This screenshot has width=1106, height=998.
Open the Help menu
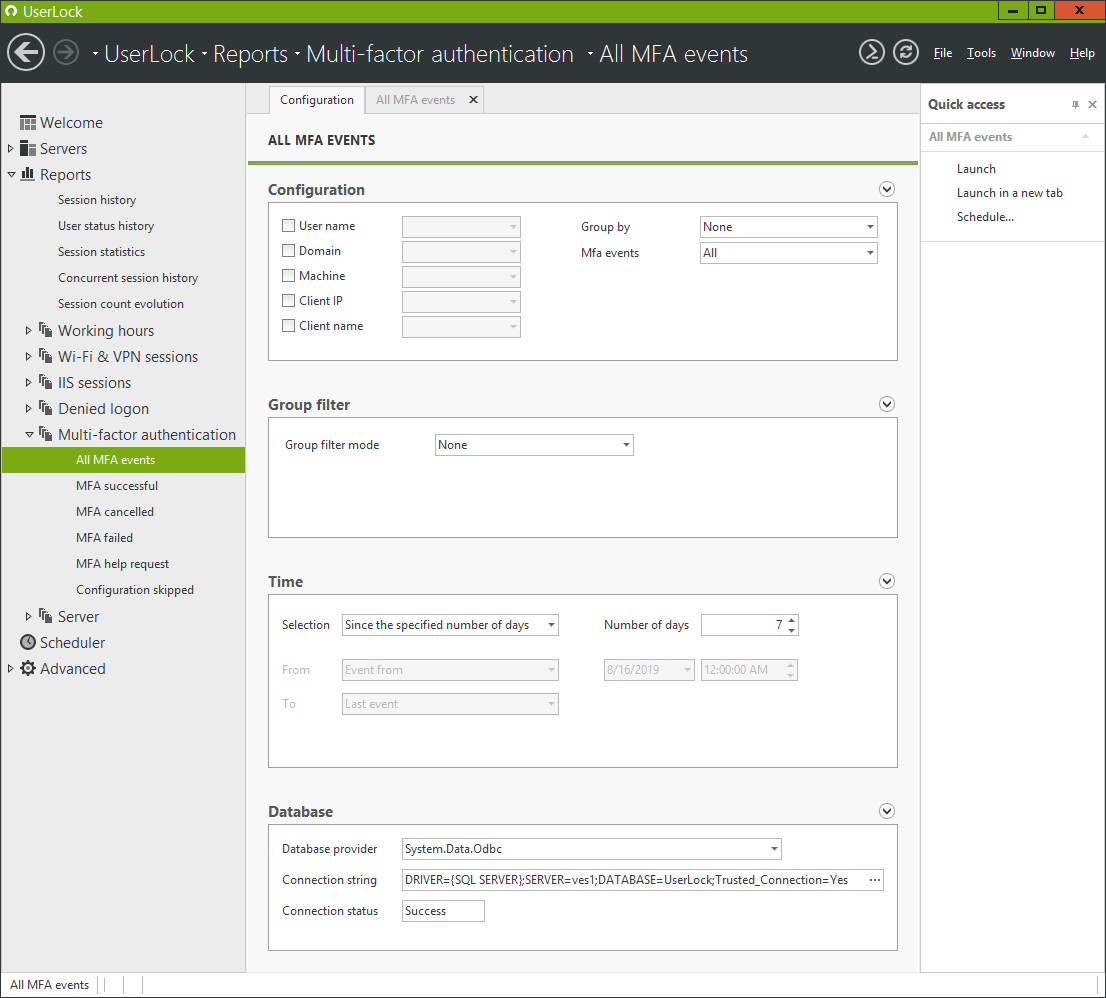(1082, 53)
